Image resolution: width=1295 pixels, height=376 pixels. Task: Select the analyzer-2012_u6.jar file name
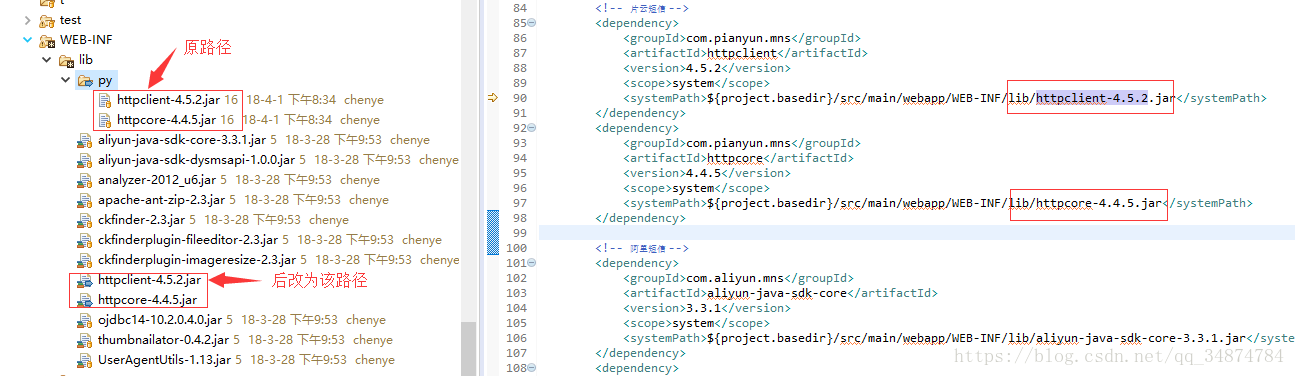pos(156,180)
